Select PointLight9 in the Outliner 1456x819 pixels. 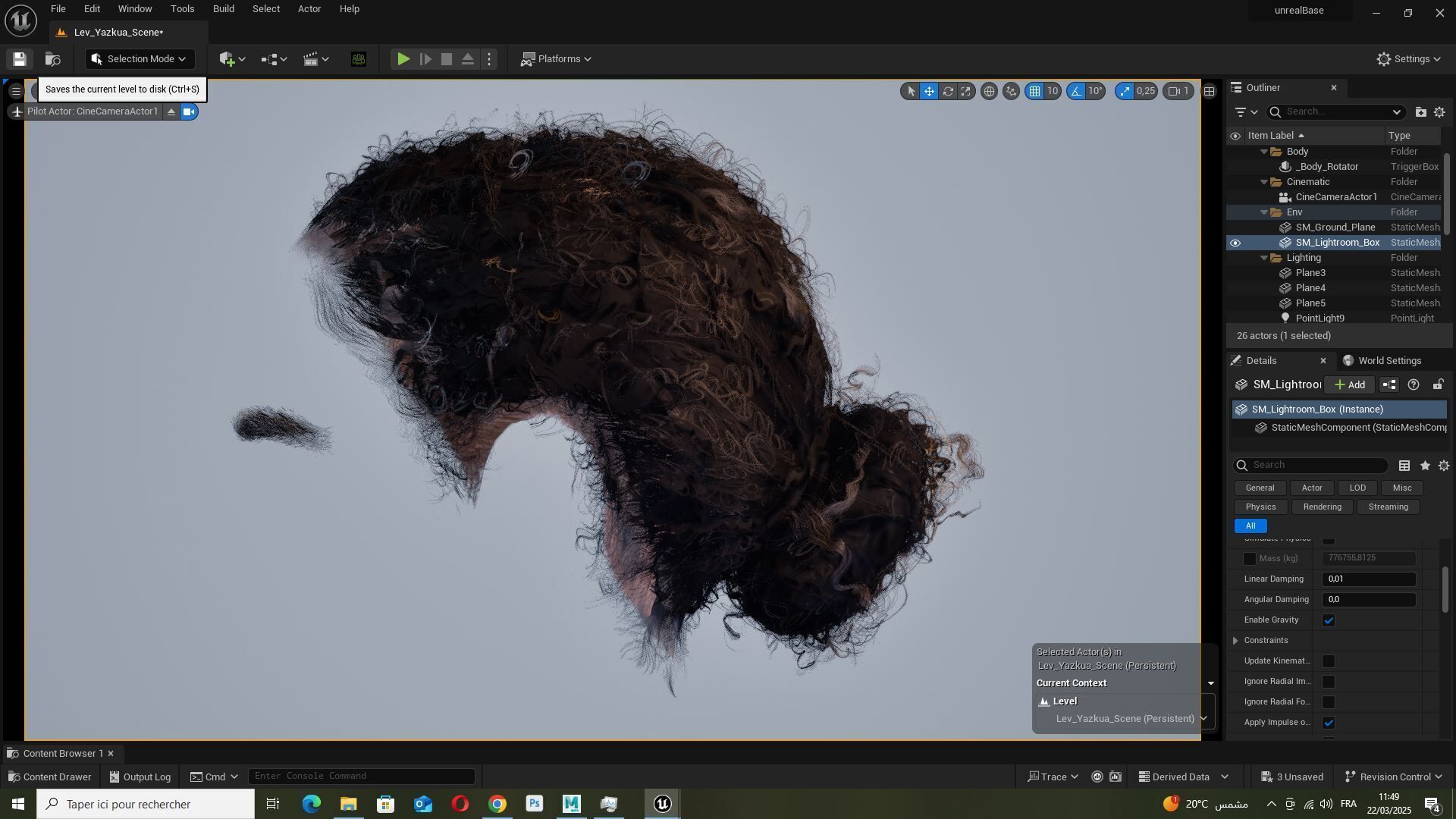[x=1319, y=318]
